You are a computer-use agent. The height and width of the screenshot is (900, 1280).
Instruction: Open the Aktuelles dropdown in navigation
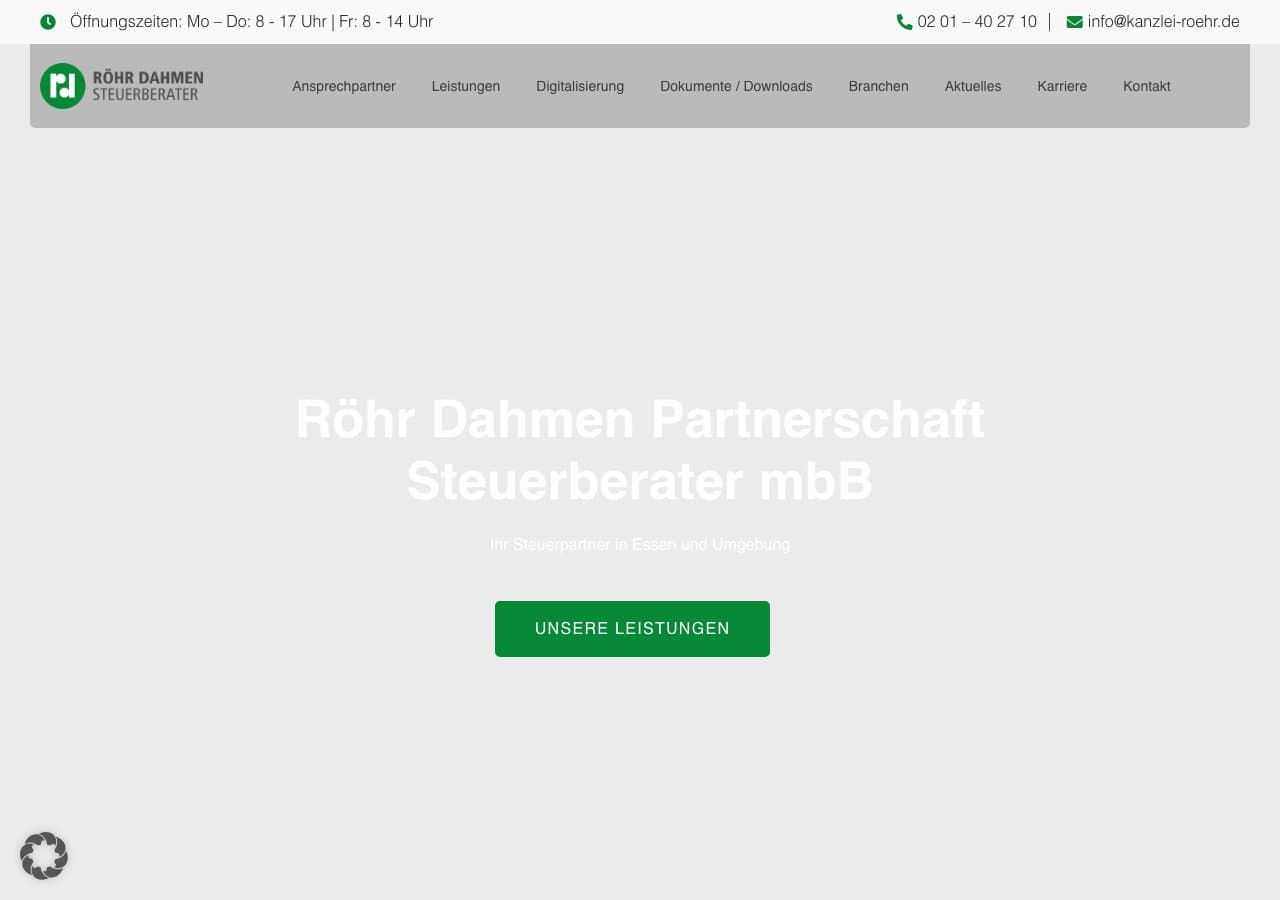coord(972,86)
